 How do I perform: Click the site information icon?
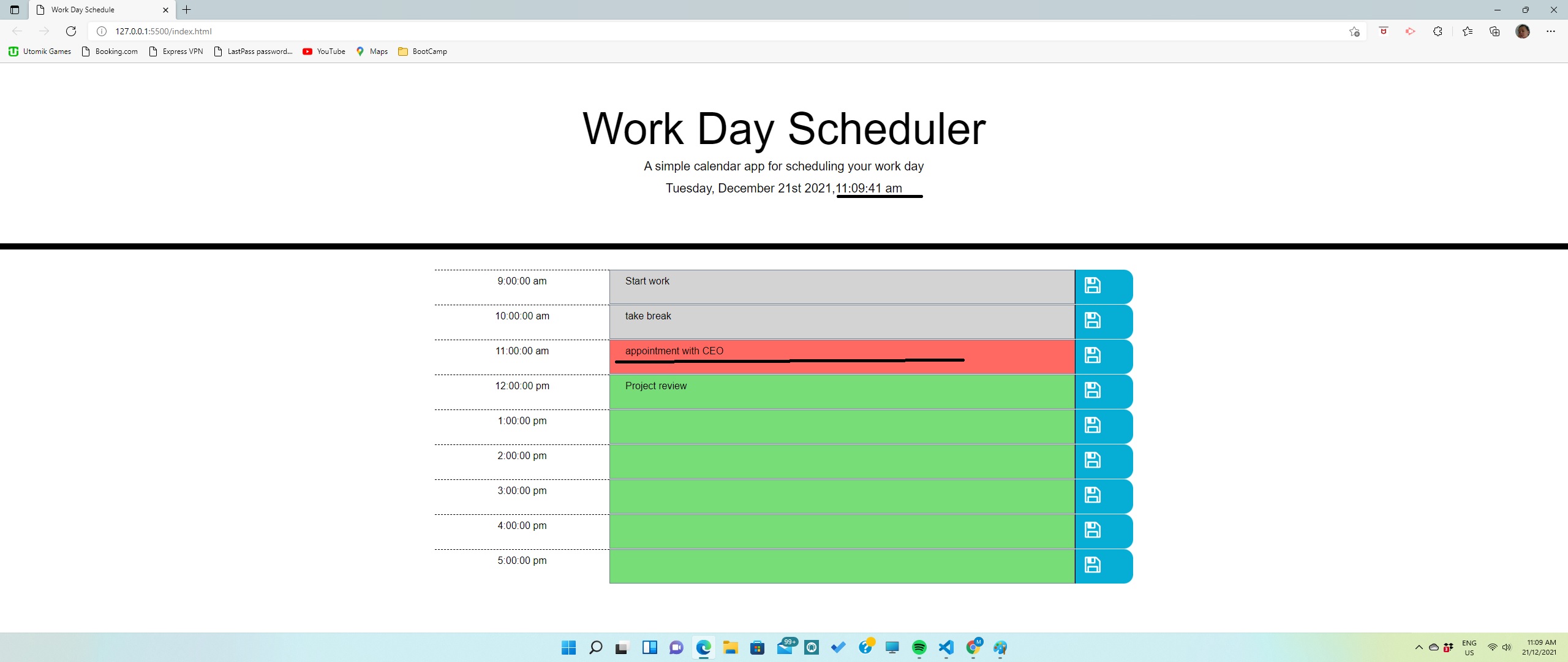point(102,31)
